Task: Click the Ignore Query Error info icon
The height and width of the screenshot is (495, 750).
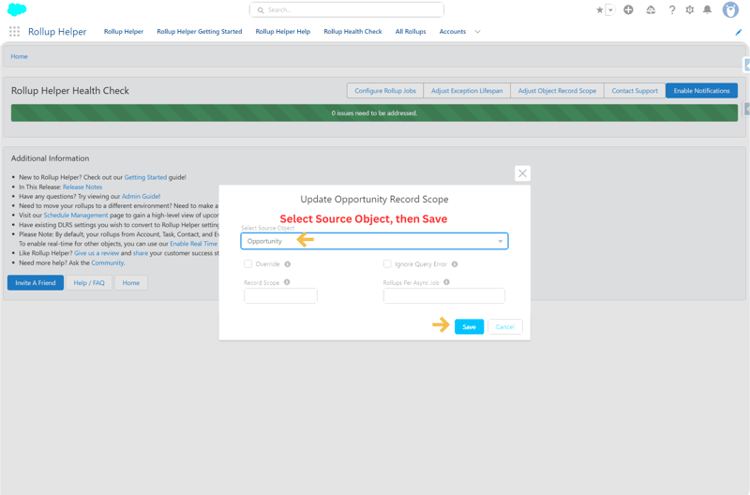Action: pos(454,264)
